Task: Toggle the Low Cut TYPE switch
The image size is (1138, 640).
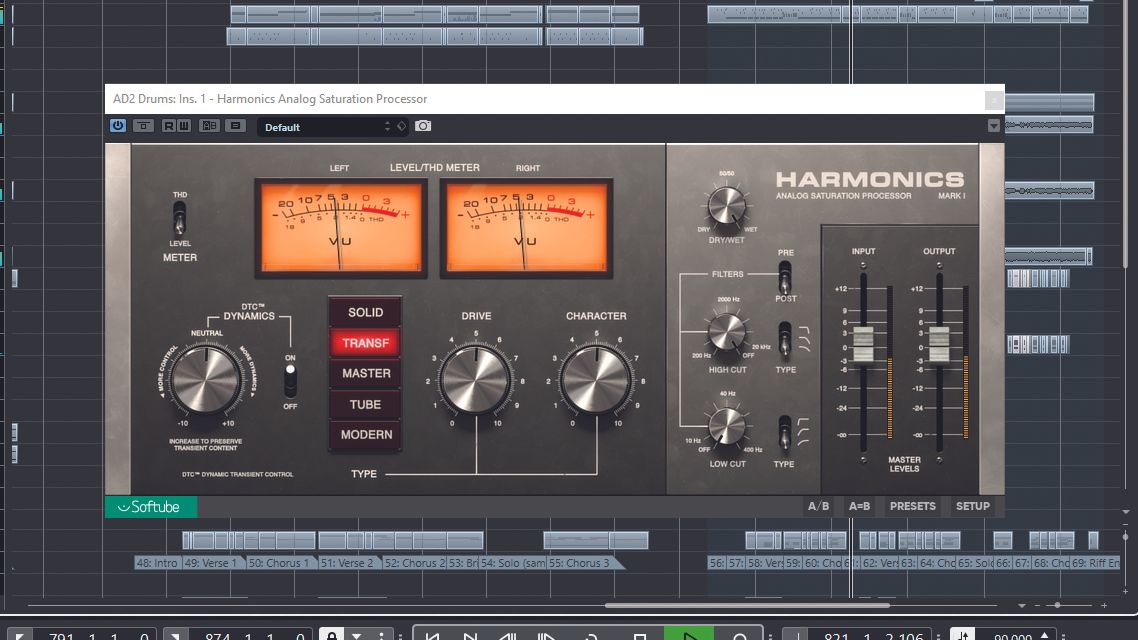Action: tap(785, 434)
